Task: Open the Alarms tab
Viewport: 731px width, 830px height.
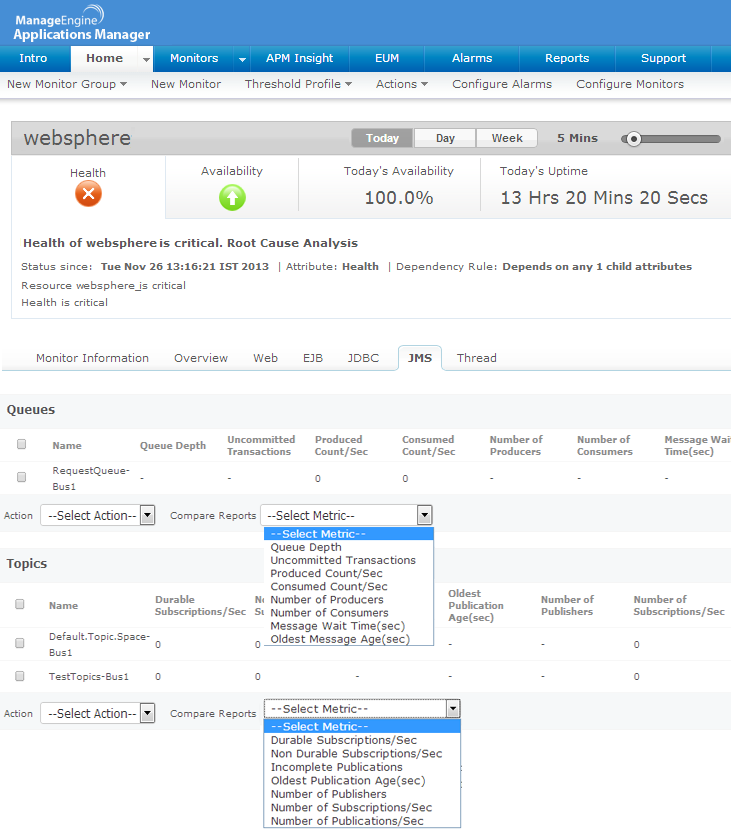Action: 472,58
